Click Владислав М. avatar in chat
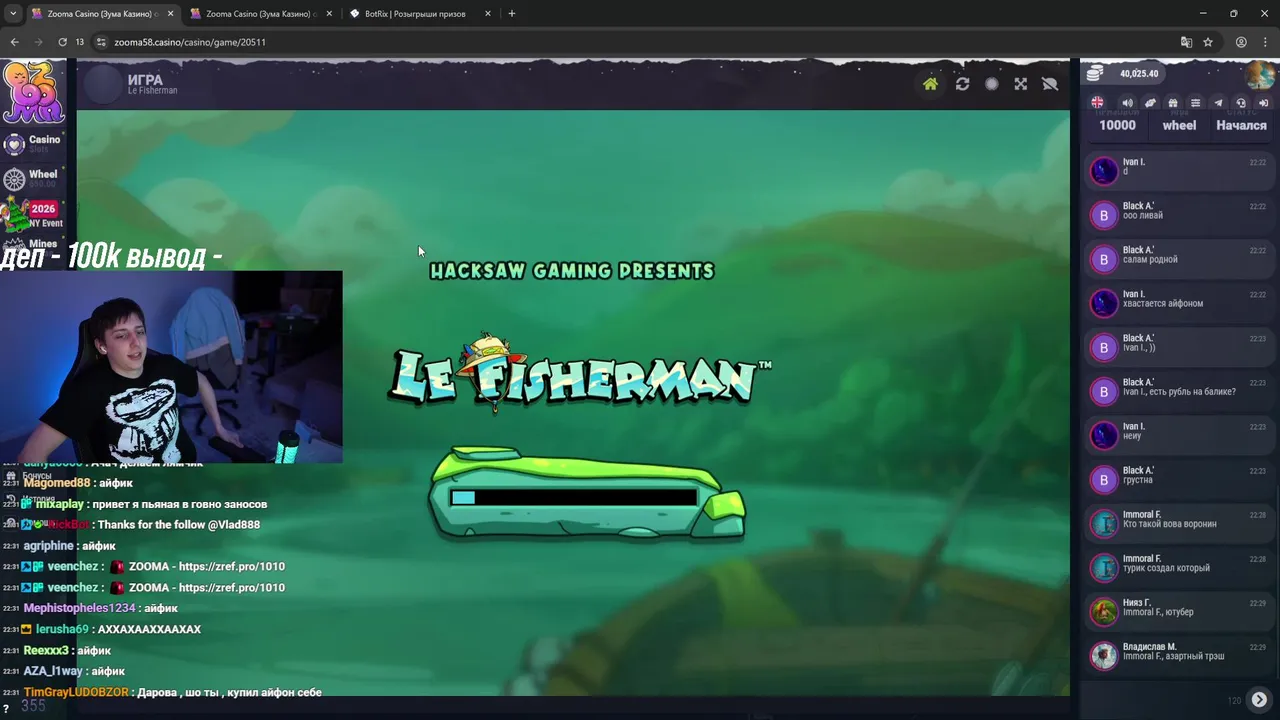1280x720 pixels. [1104, 655]
